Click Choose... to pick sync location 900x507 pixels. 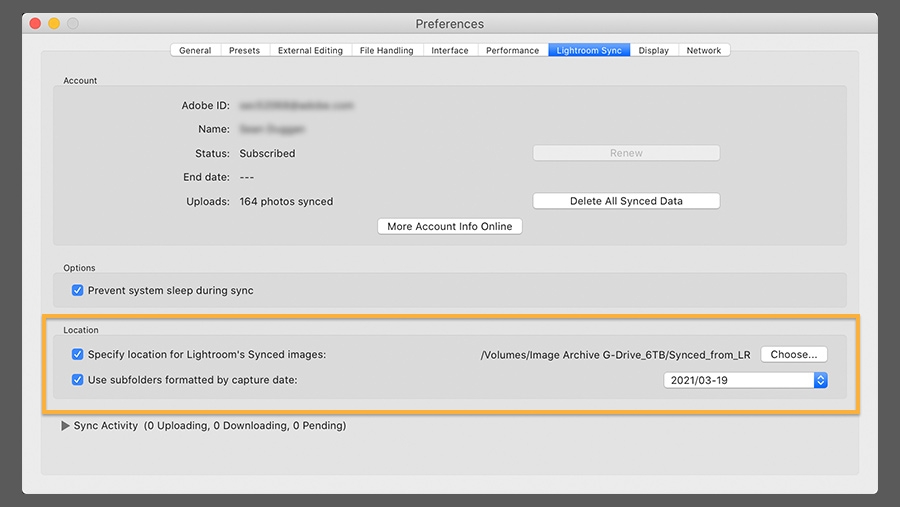click(794, 354)
